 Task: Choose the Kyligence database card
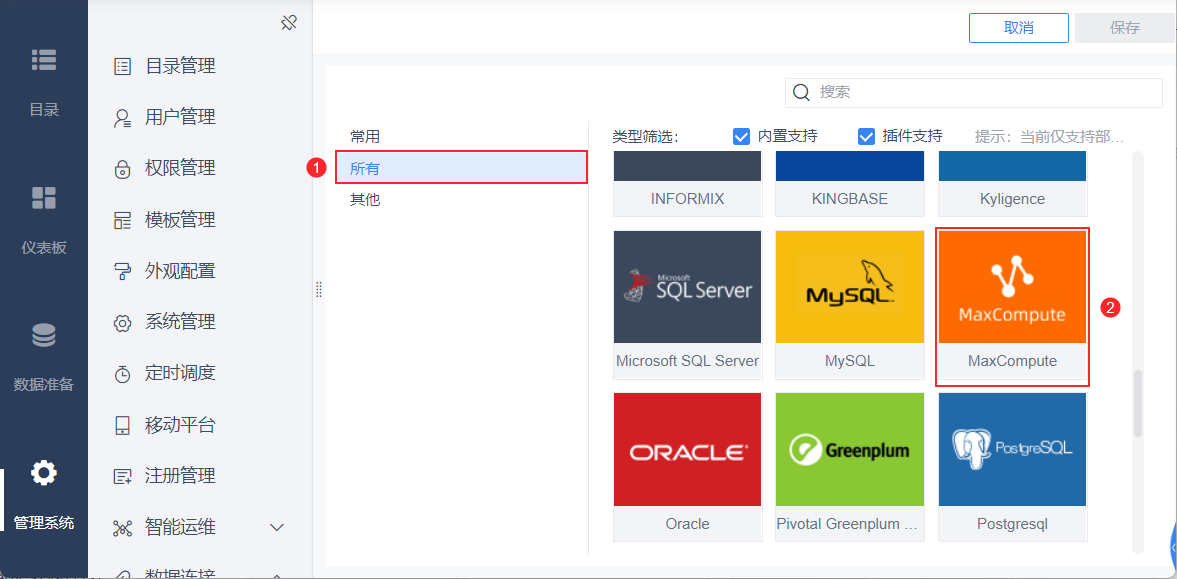point(1013,184)
